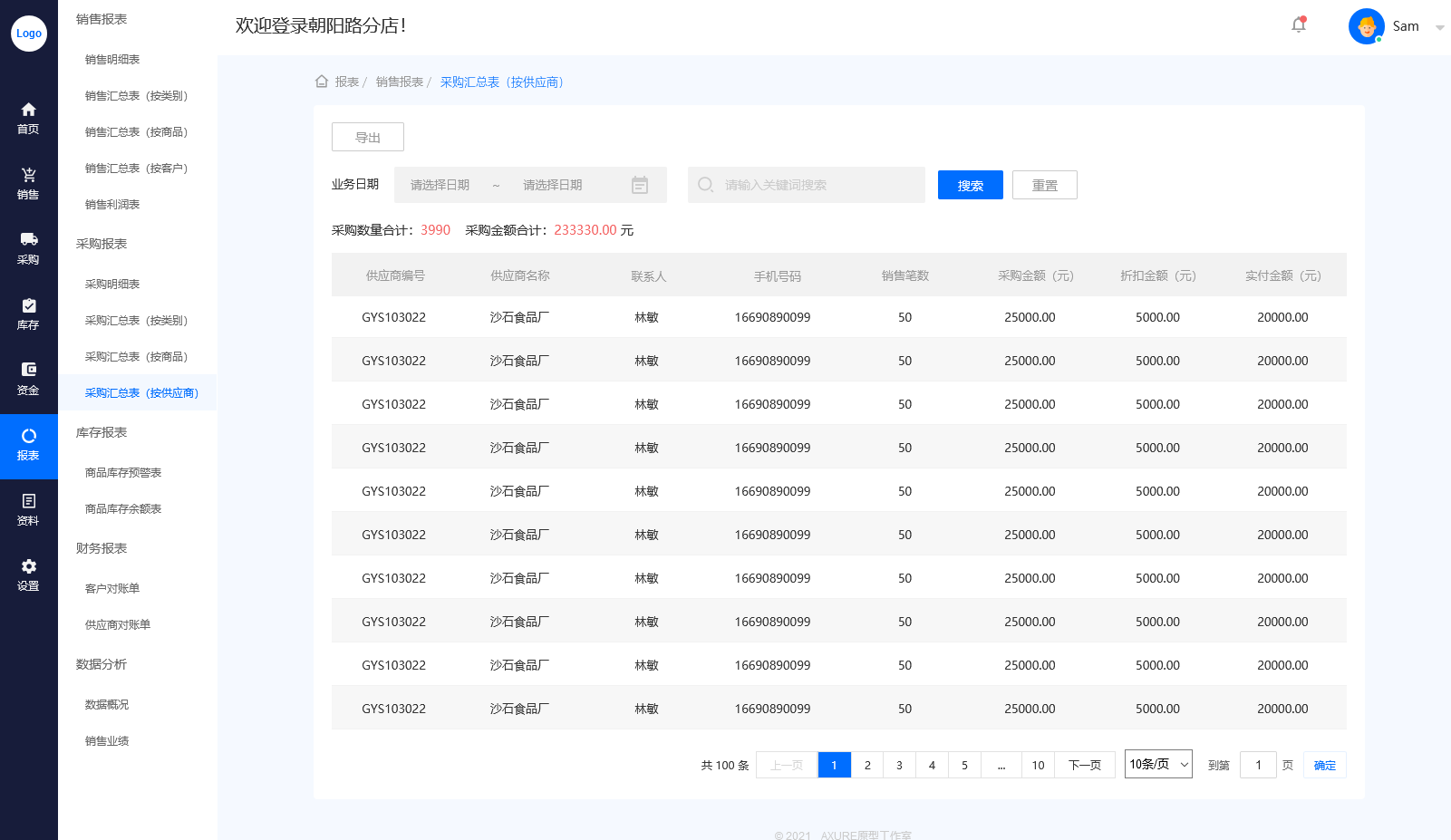
Task: Click the 供应商名称 column header
Action: pyautogui.click(x=520, y=275)
